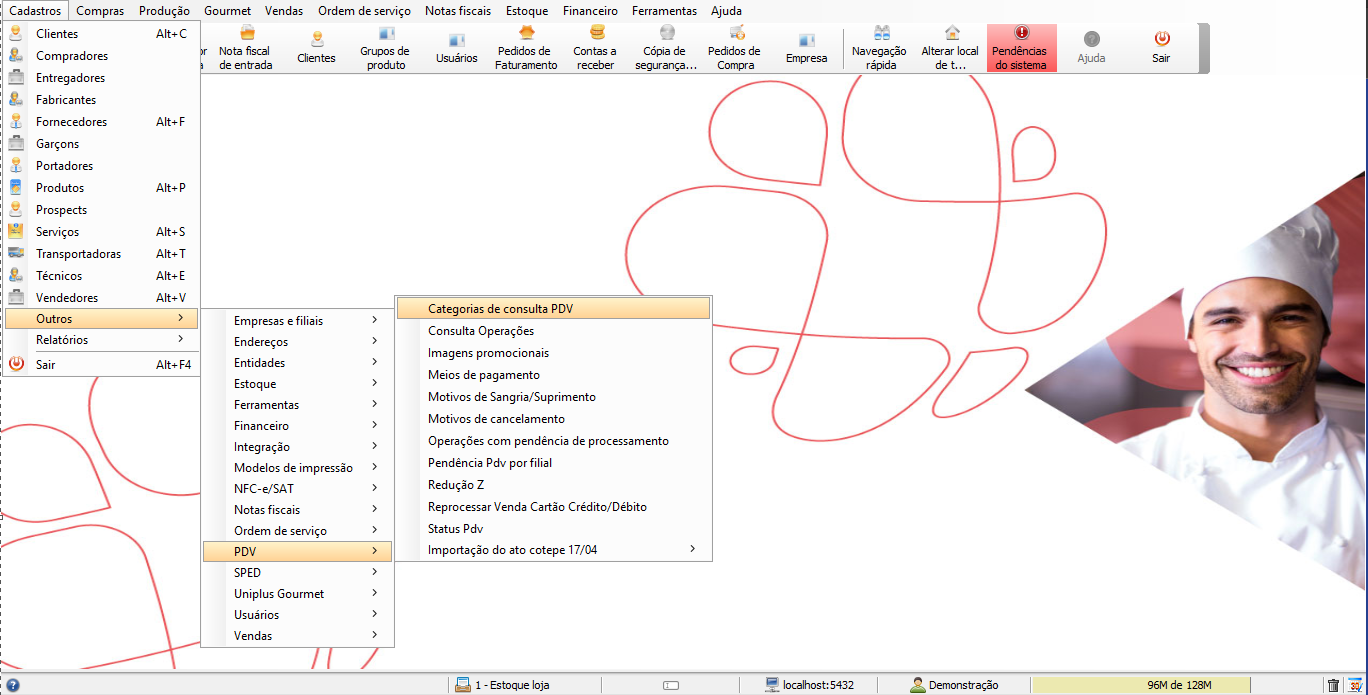Click the Usuários toolbar icon
The height and width of the screenshot is (695, 1368).
coord(456,48)
